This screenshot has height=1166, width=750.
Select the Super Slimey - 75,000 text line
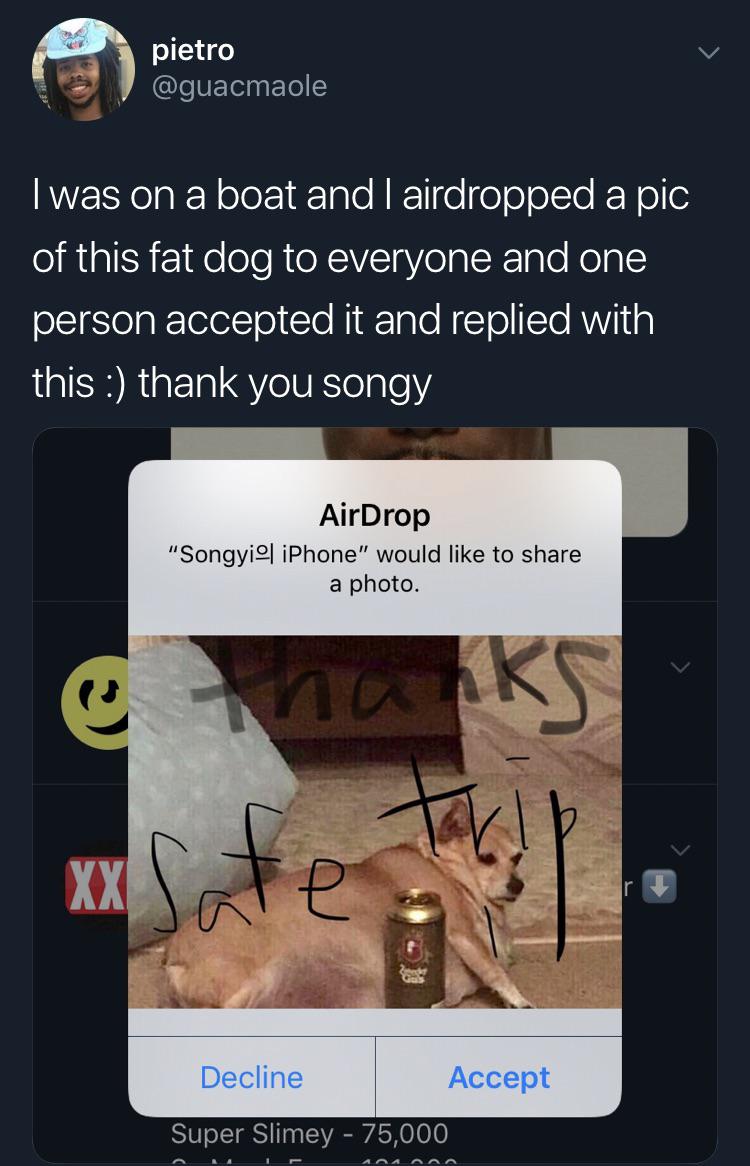[309, 1133]
